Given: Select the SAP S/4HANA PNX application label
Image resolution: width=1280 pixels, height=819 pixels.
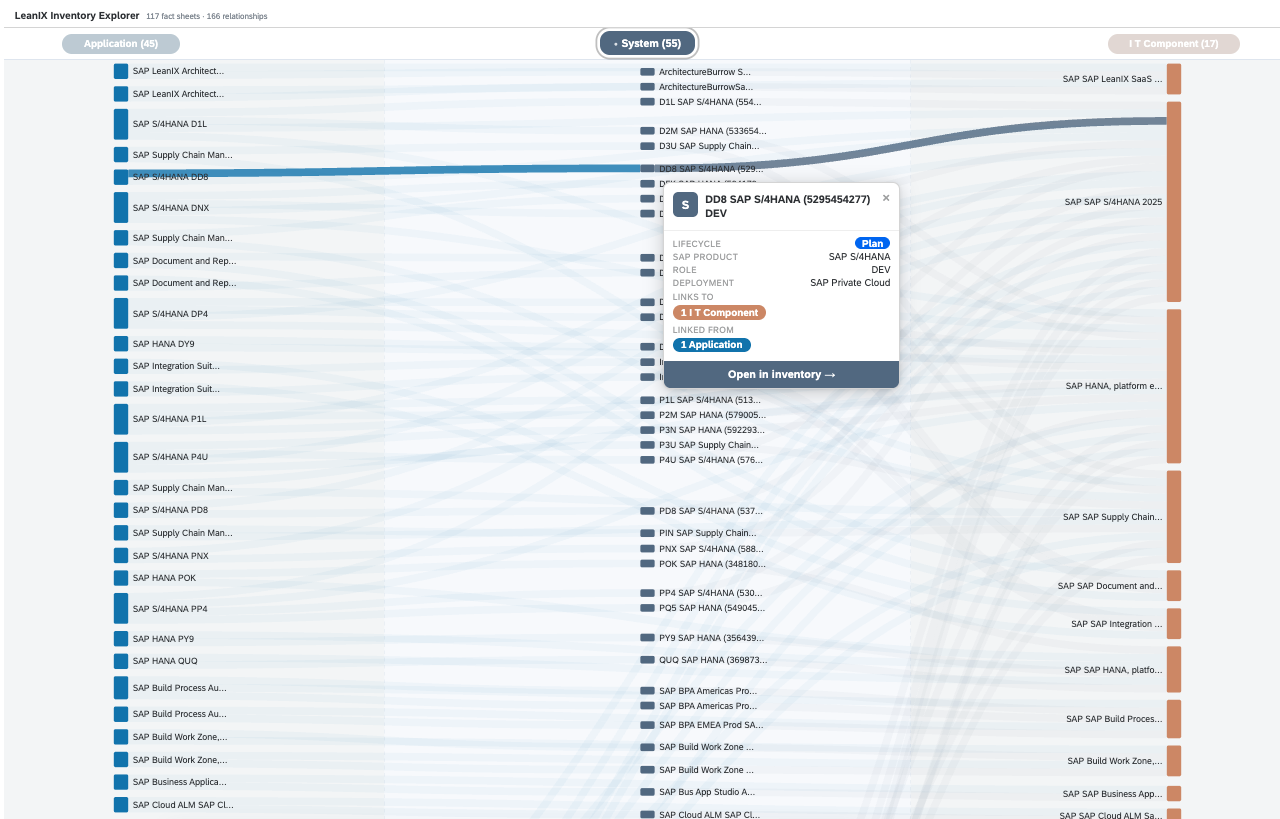Looking at the screenshot, I should 170,556.
